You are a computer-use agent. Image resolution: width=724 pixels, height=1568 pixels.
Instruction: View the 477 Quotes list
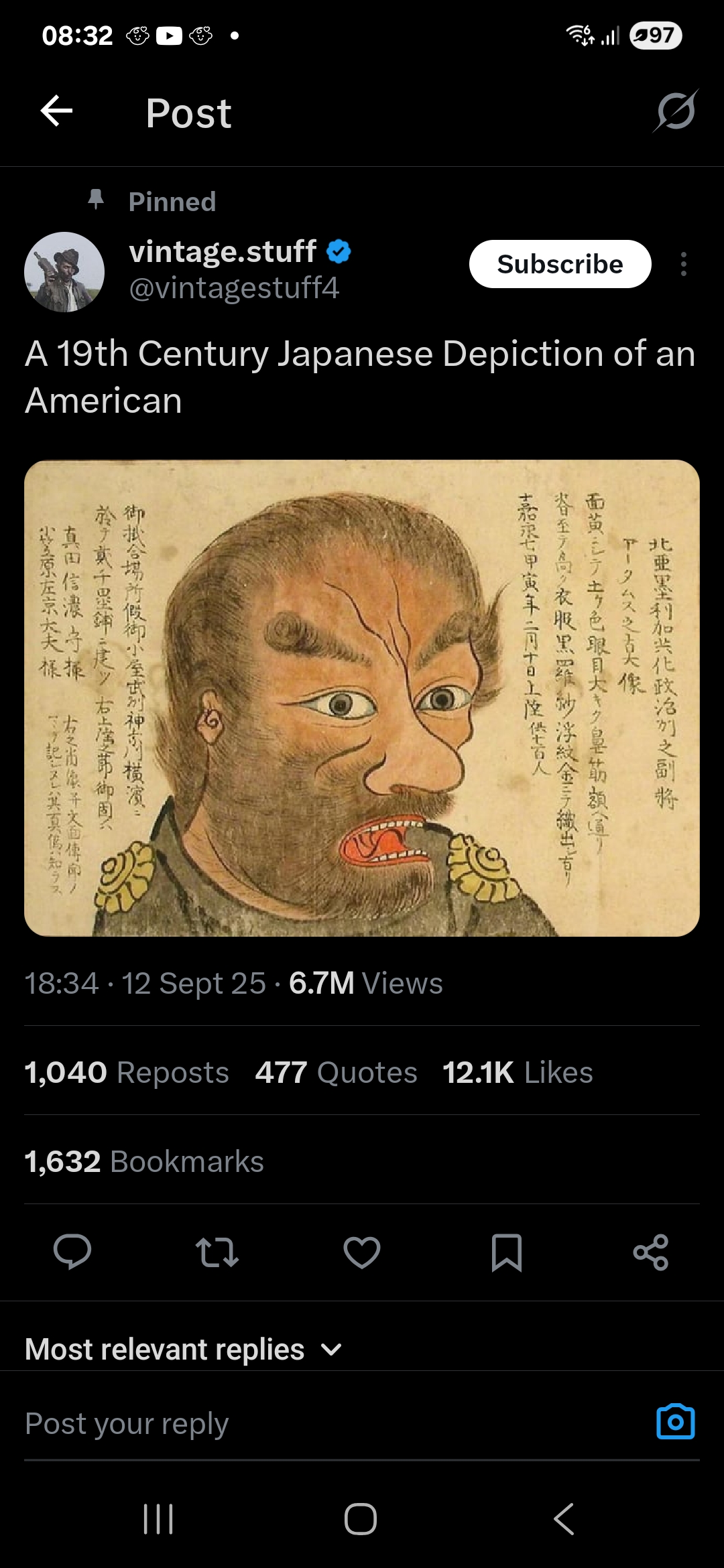(336, 1072)
